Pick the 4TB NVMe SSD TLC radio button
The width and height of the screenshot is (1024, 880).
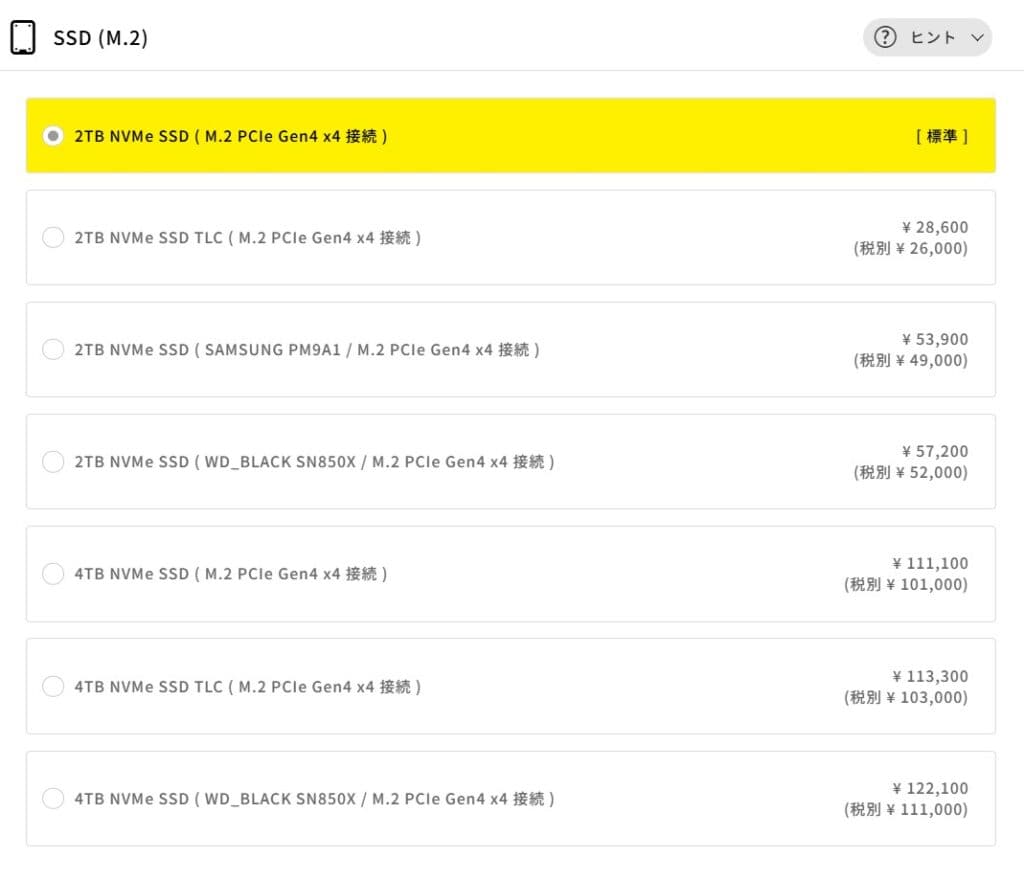click(x=53, y=687)
